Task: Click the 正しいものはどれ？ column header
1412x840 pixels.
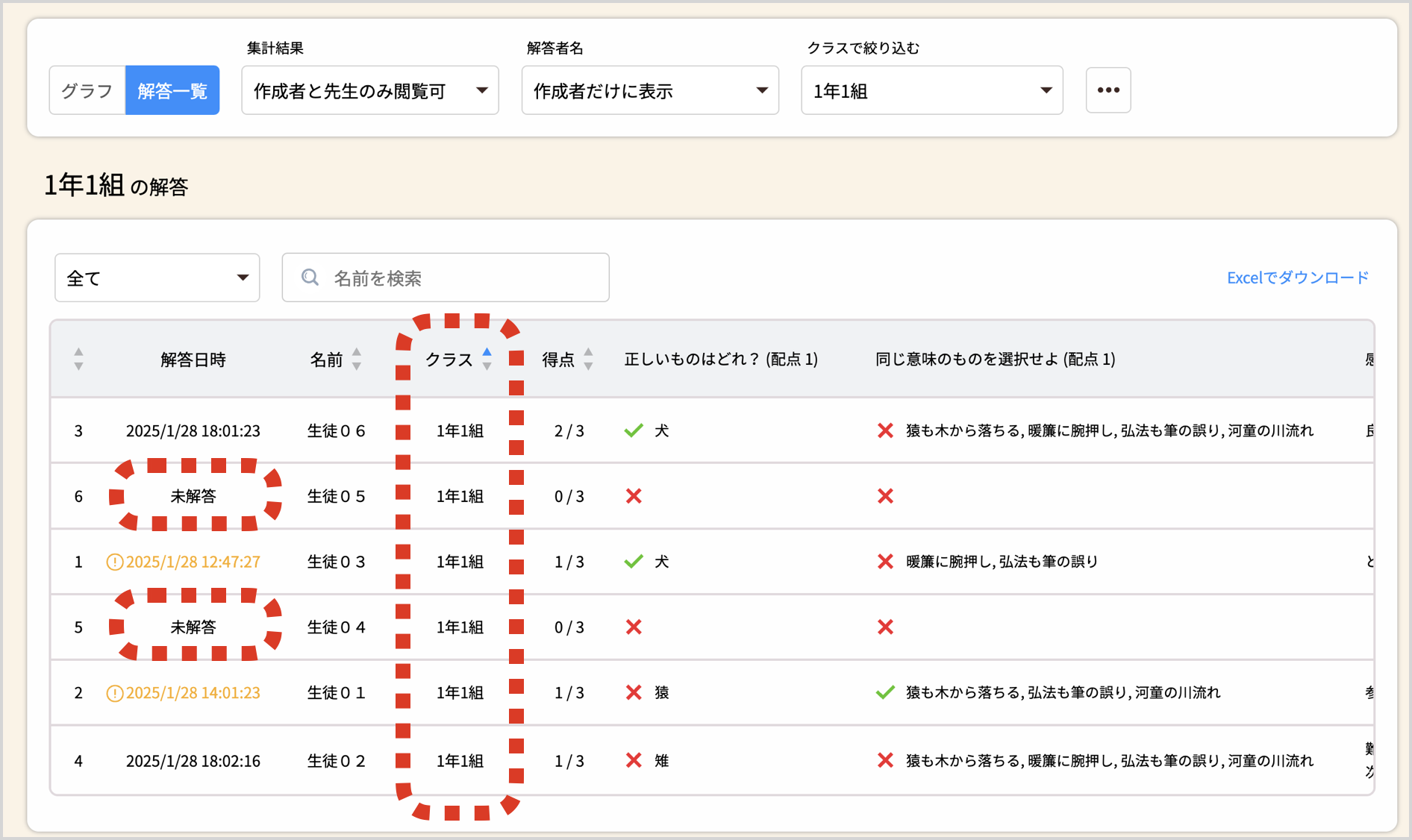Action: pos(721,360)
